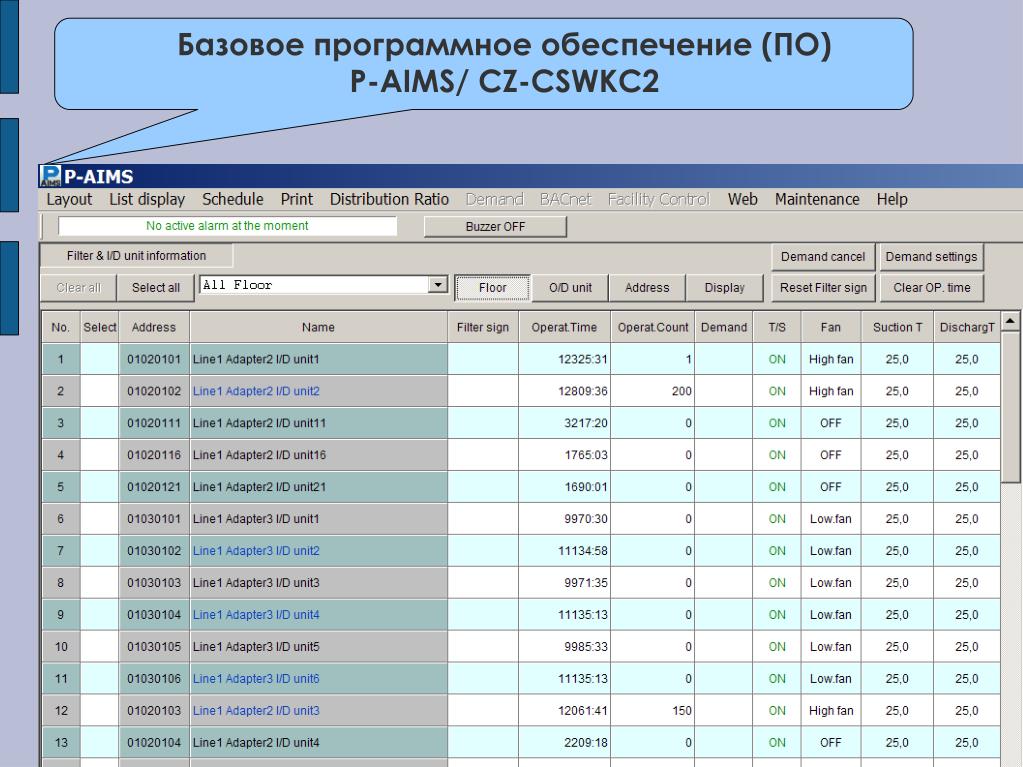Click the Select column header

(100, 327)
